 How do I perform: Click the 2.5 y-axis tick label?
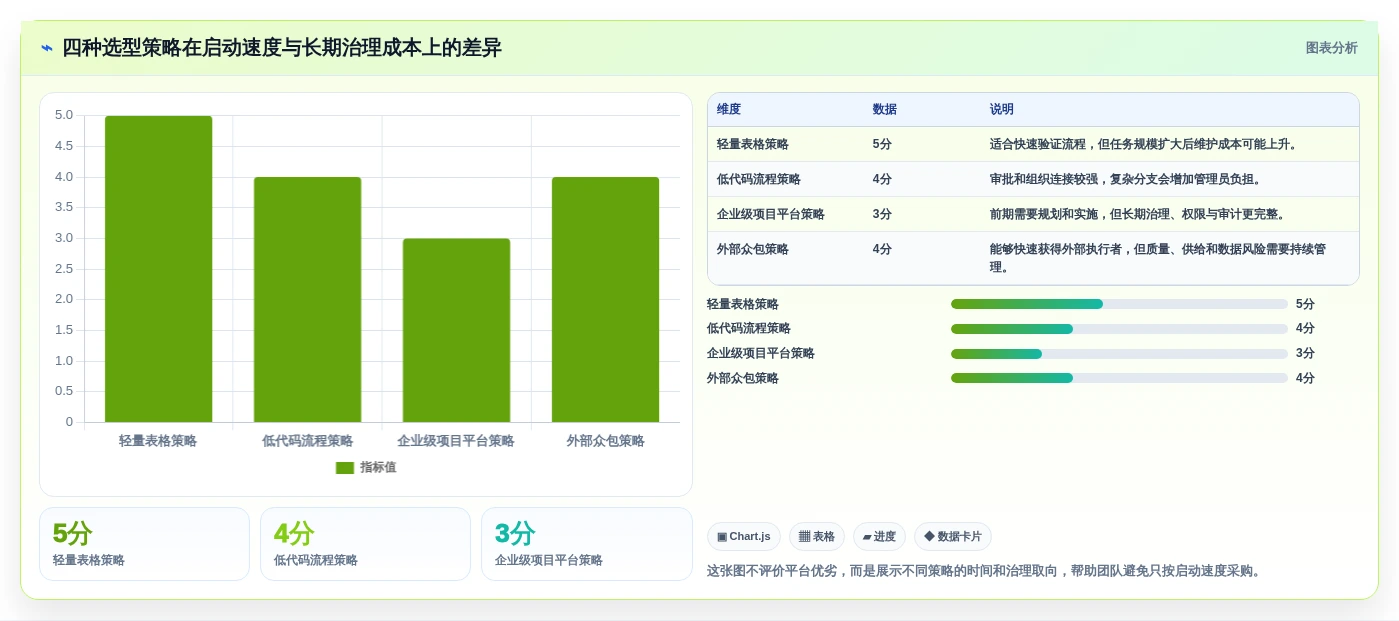(x=64, y=269)
